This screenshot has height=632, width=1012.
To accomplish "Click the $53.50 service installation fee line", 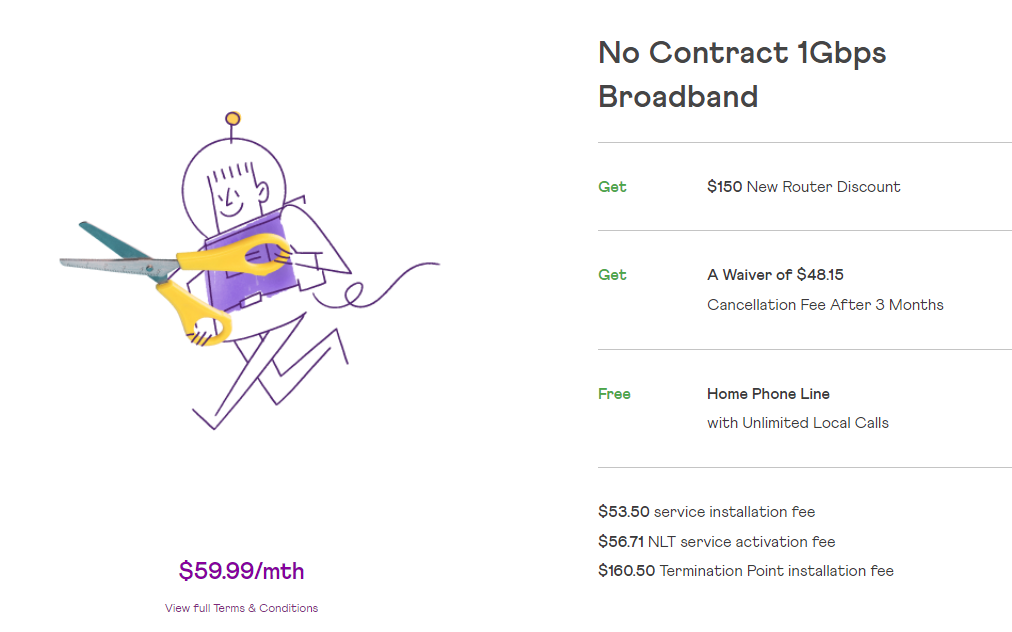I will tap(706, 512).
